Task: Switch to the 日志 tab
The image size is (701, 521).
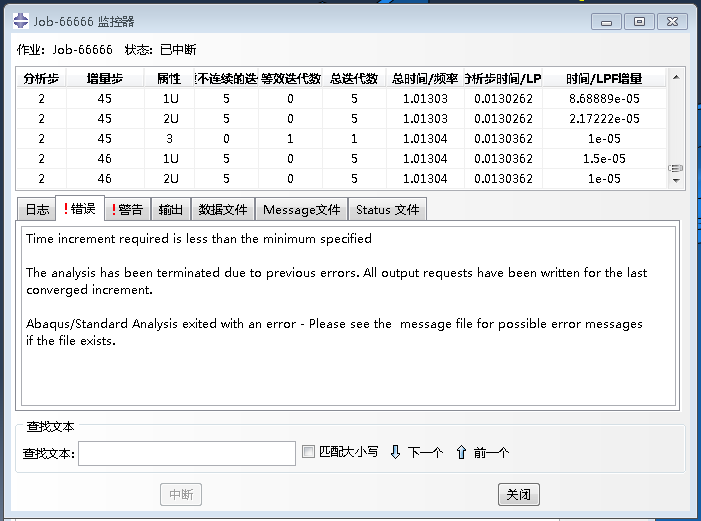Action: [37, 209]
